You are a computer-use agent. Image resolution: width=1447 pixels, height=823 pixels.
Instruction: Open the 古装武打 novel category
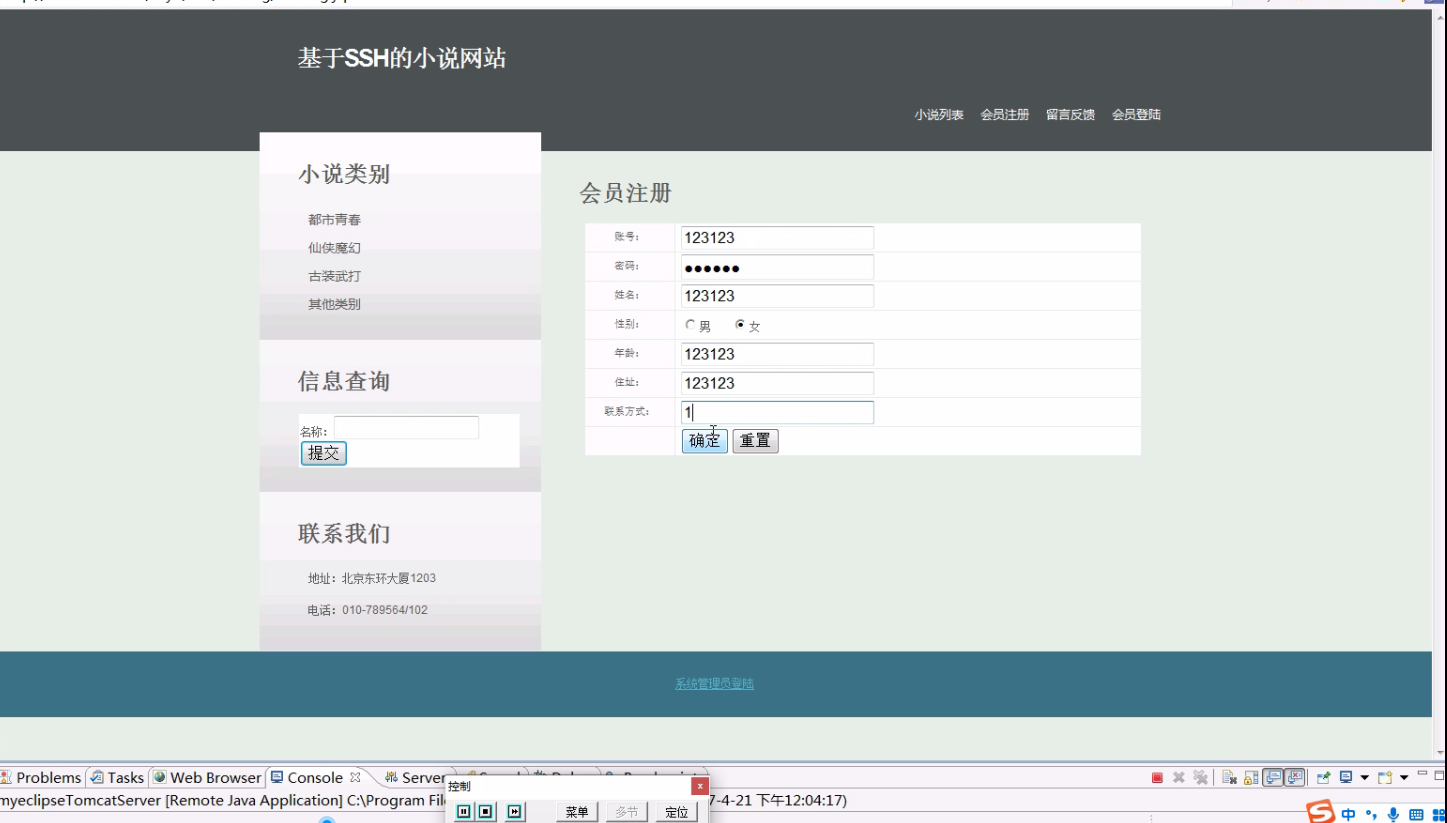[x=334, y=276]
